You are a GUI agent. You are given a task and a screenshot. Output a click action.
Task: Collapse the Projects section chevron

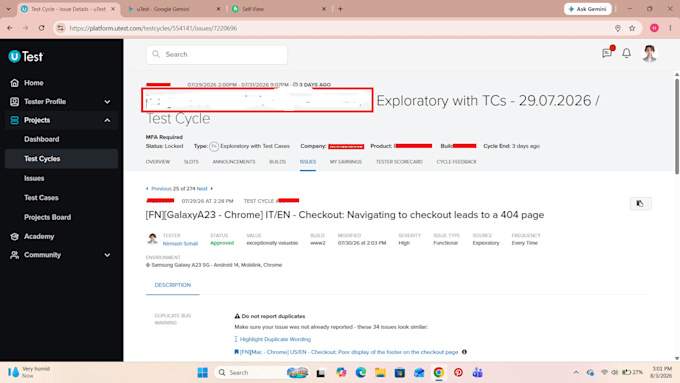pyautogui.click(x=107, y=120)
